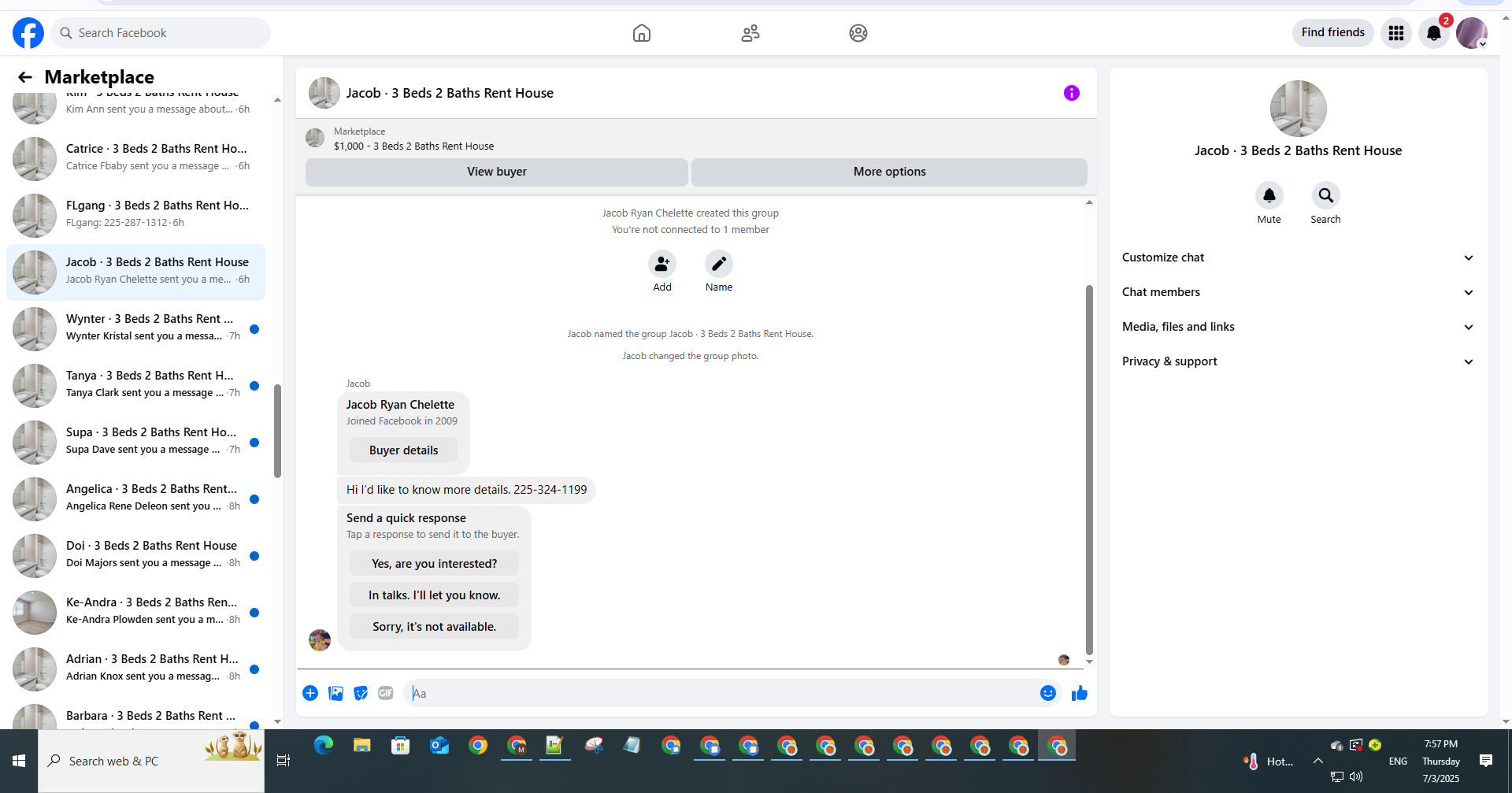The height and width of the screenshot is (793, 1512).
Task: Click the More options button
Action: point(889,172)
